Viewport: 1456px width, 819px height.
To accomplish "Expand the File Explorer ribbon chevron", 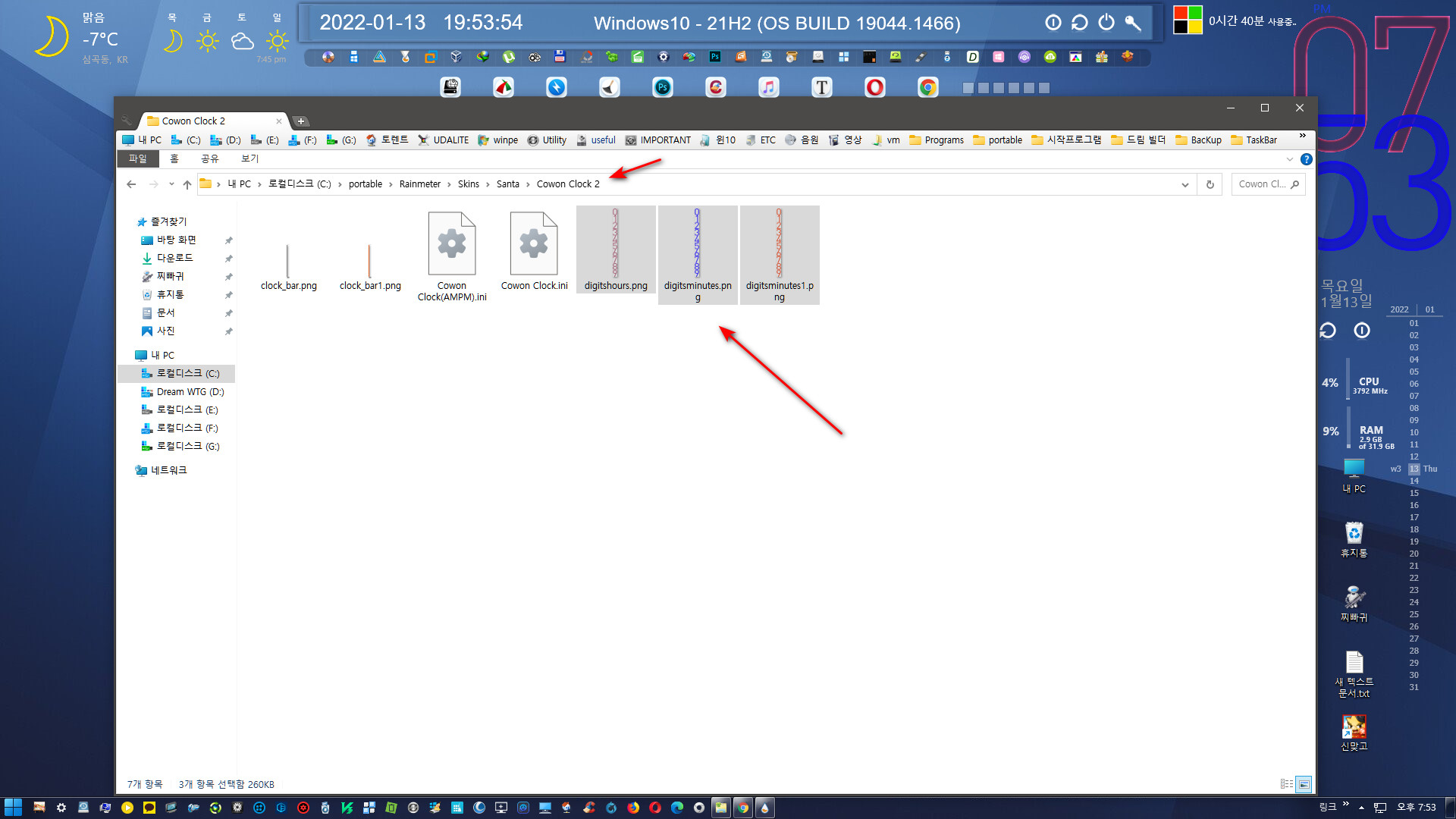I will pyautogui.click(x=1289, y=159).
